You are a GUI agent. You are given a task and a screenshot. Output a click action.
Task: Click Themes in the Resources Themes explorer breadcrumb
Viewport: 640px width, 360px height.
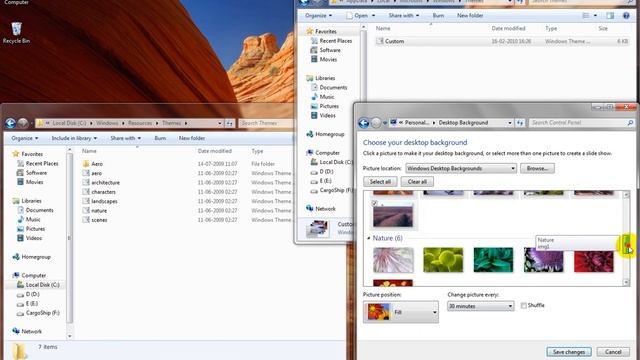pyautogui.click(x=171, y=123)
